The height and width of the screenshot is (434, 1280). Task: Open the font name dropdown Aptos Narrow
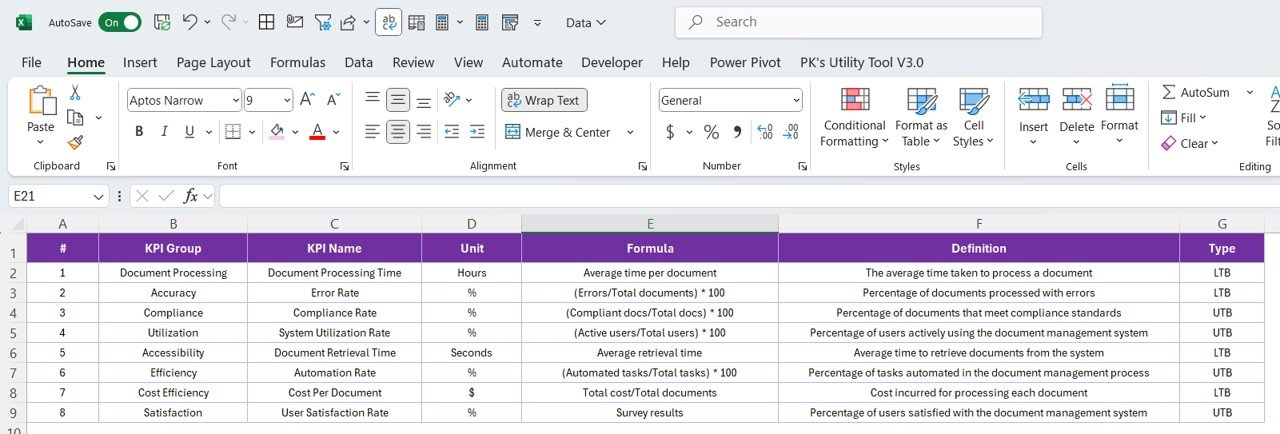coord(235,100)
